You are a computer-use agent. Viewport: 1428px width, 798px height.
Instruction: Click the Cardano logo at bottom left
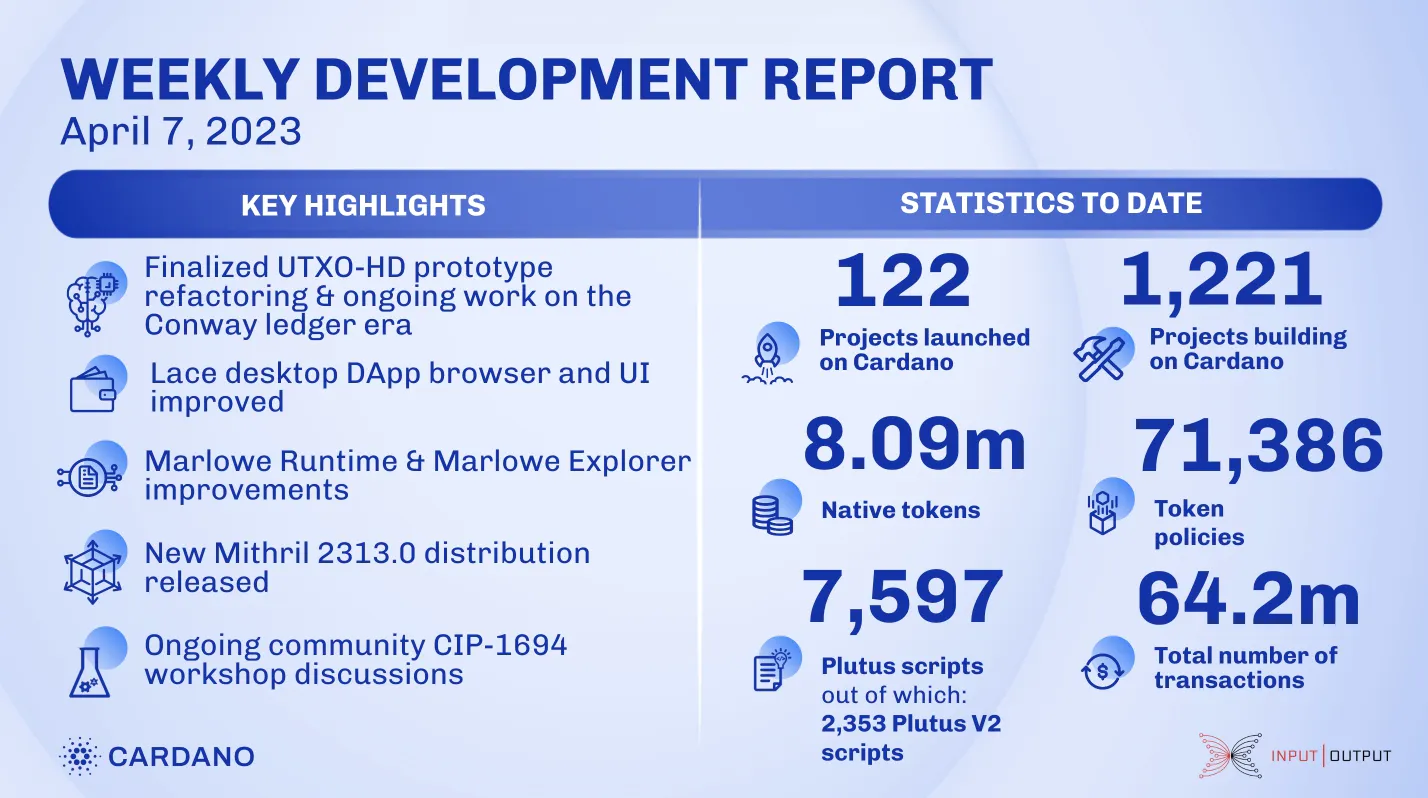click(x=156, y=755)
